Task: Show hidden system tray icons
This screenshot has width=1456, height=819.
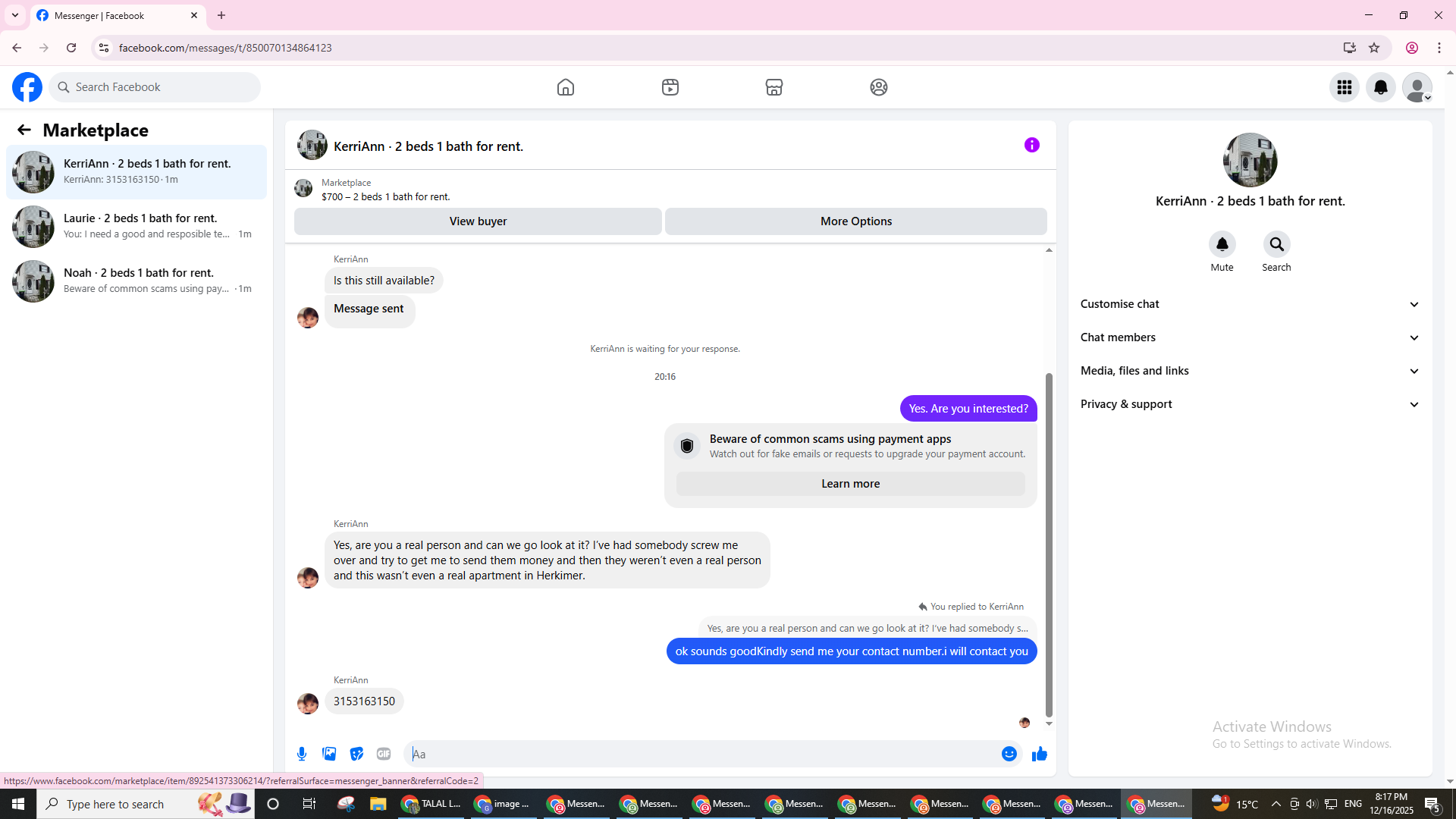Action: [x=1276, y=804]
